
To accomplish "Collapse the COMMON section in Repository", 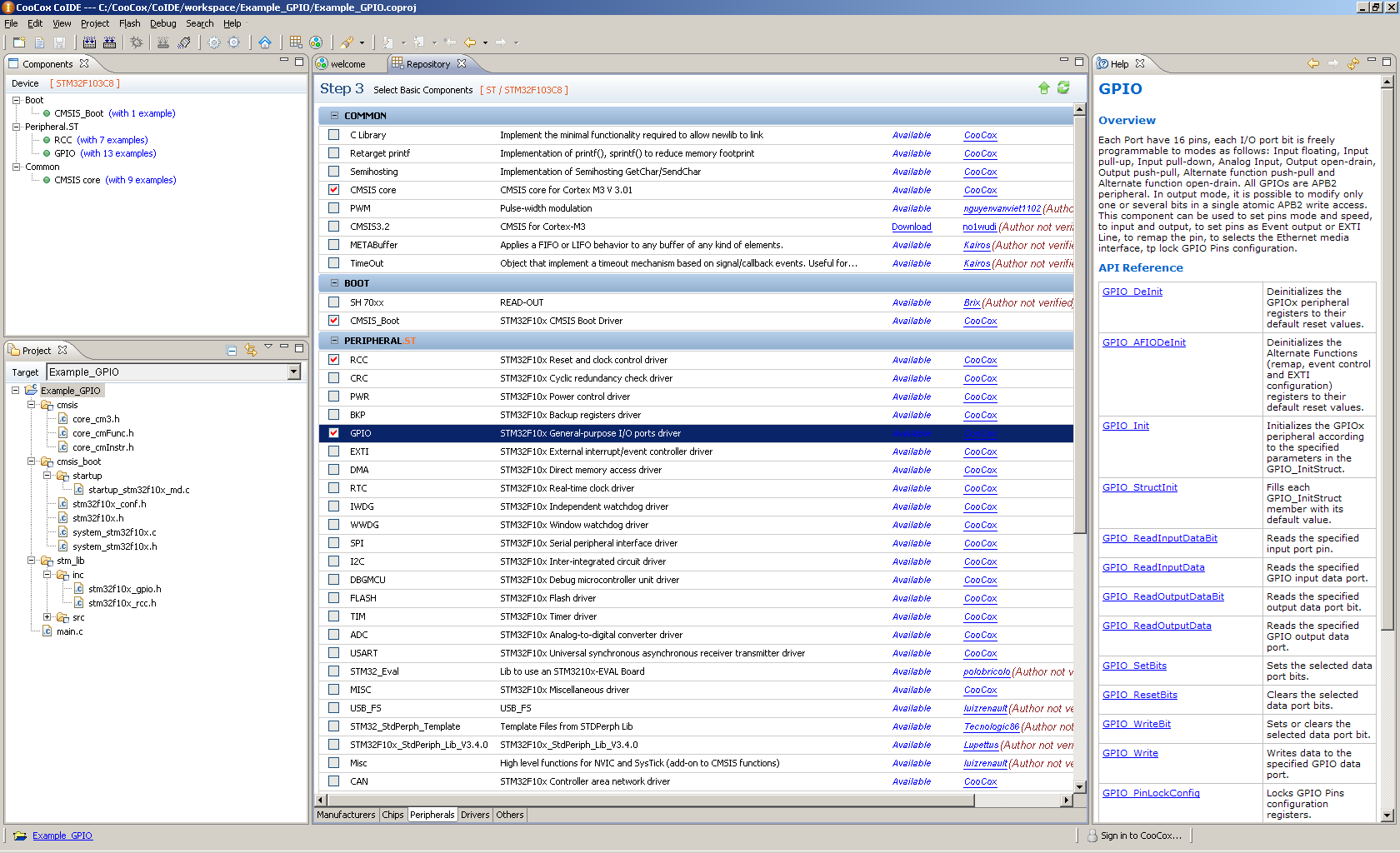I will (x=335, y=116).
